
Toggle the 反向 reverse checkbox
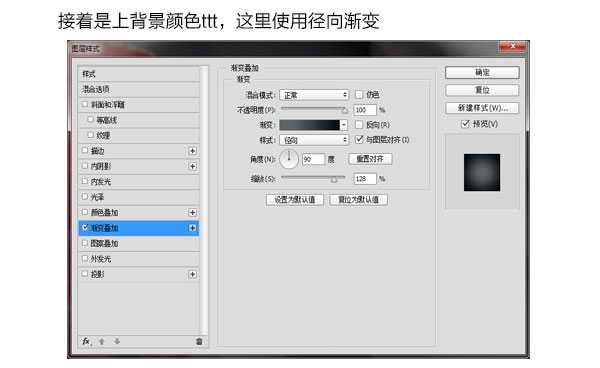tap(359, 125)
